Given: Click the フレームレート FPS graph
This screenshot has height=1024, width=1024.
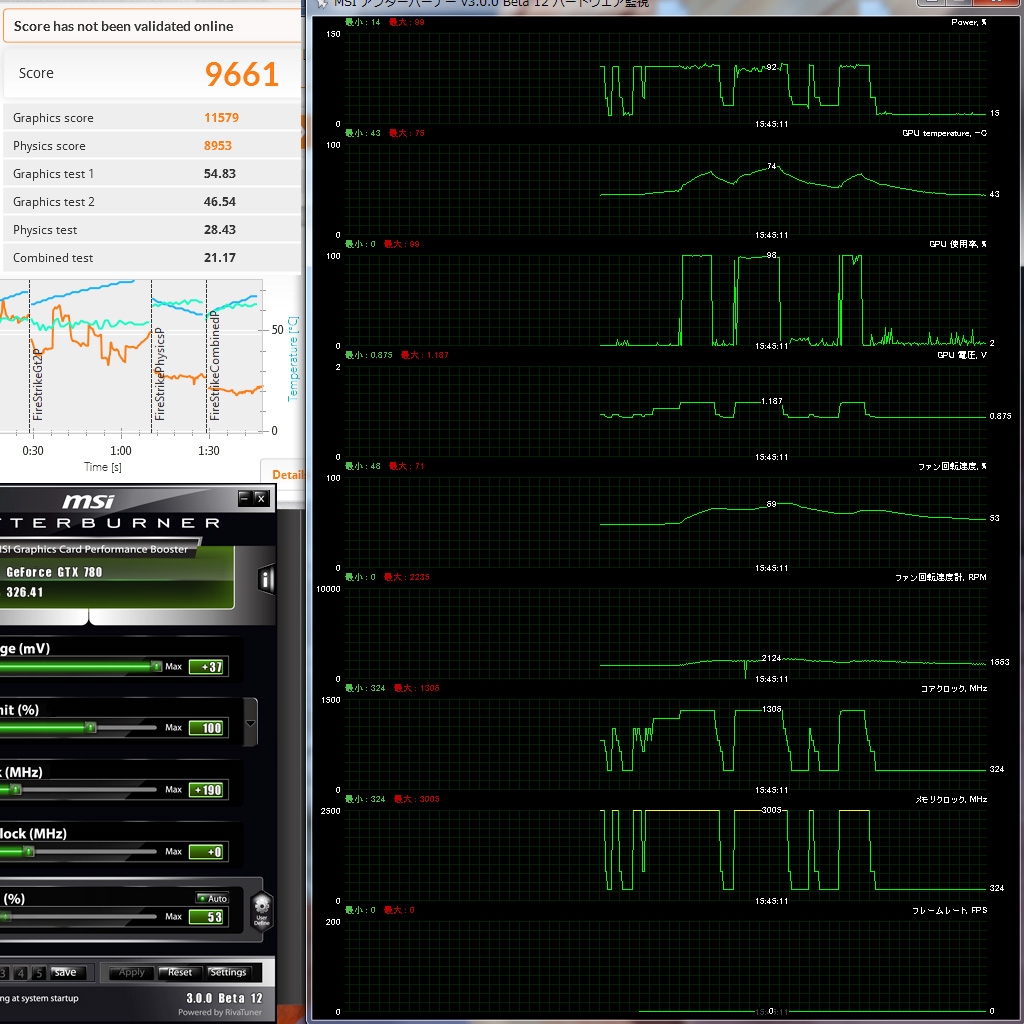Looking at the screenshot, I should tap(665, 967).
